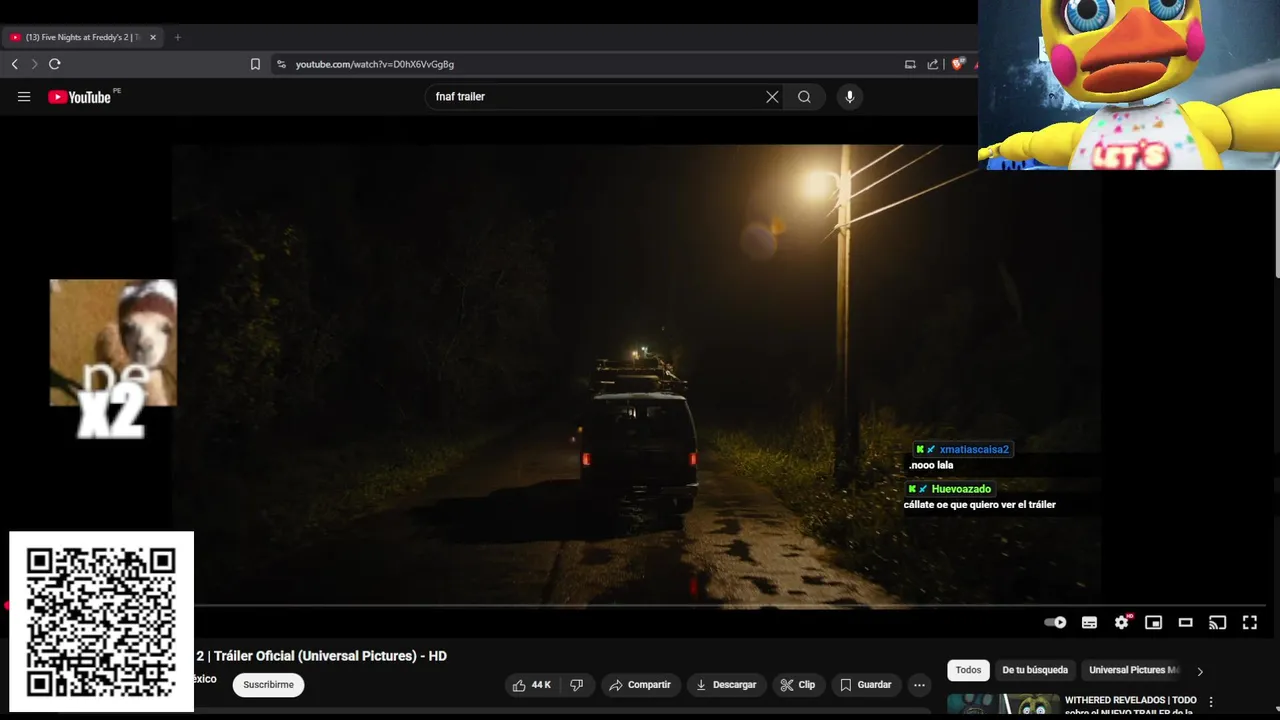This screenshot has height=720, width=1280.
Task: Bookmark this page icon in address bar
Action: [x=255, y=64]
